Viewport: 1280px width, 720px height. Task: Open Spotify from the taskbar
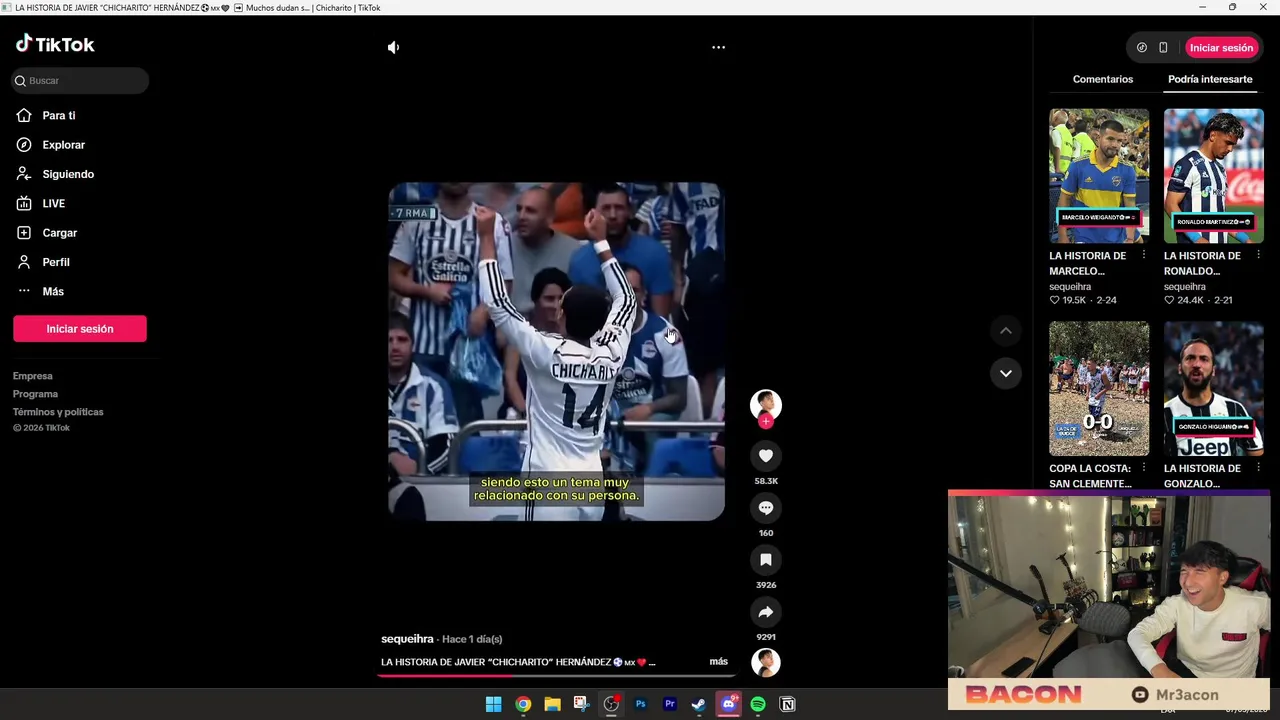tap(758, 704)
